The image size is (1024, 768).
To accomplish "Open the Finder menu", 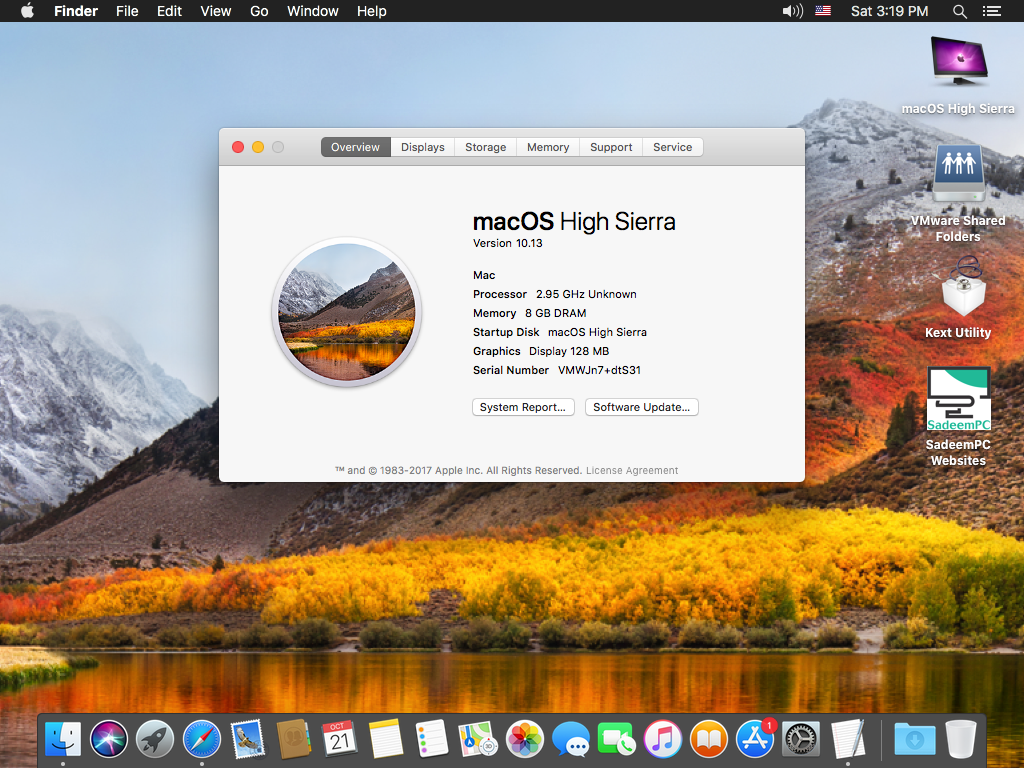I will tap(76, 11).
